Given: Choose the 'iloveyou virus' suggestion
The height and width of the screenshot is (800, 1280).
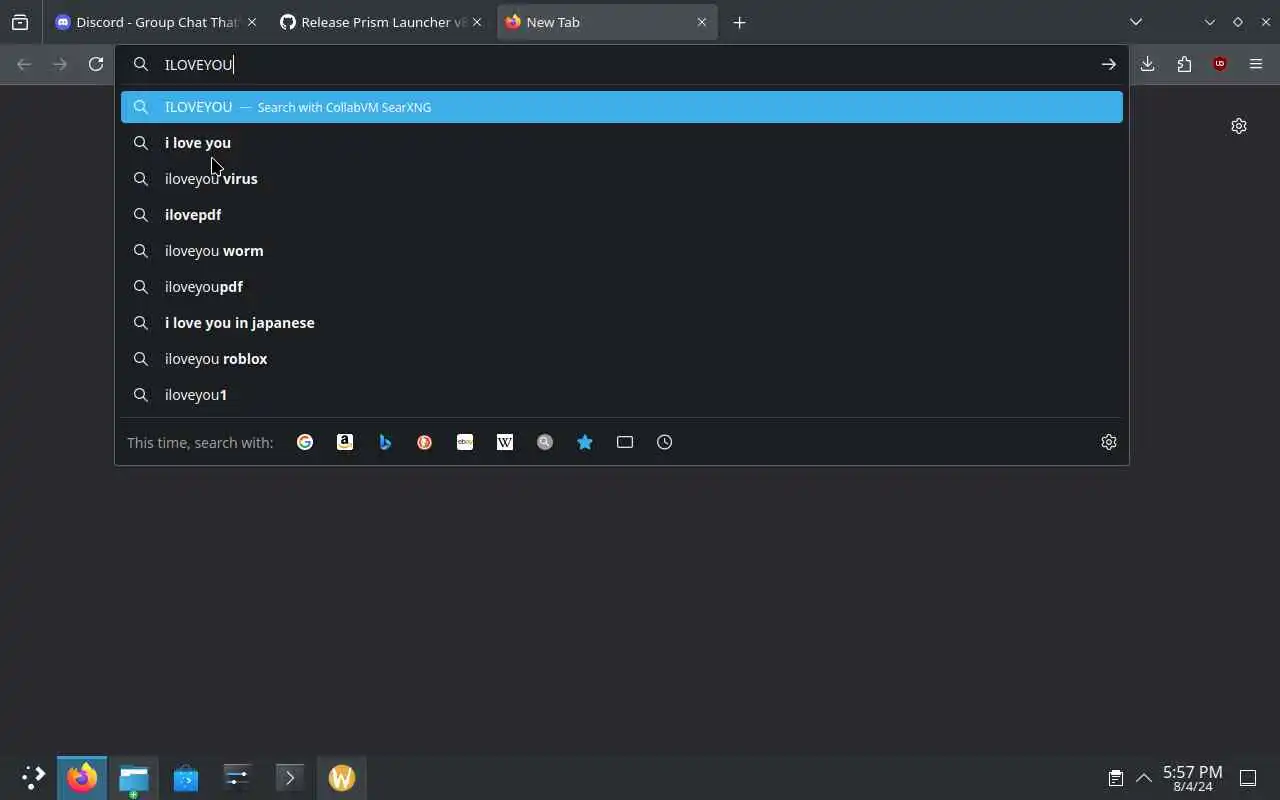Looking at the screenshot, I should point(622,179).
